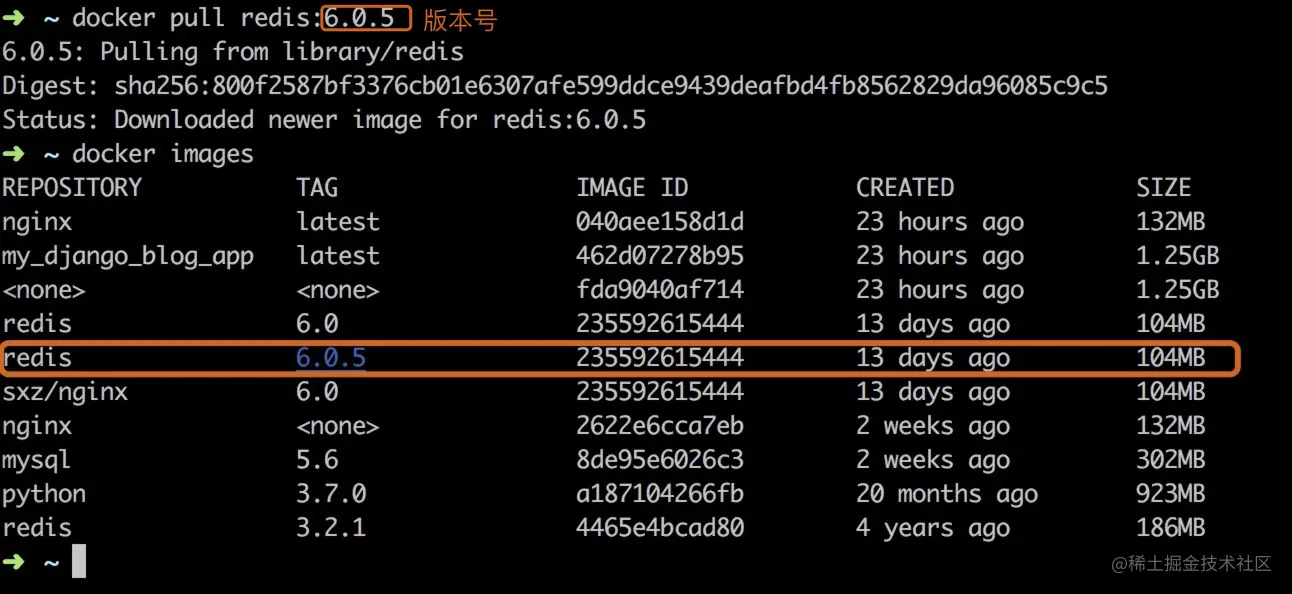Click the "4 years ago" created value
Screen dimensions: 1292x594
coord(933,528)
